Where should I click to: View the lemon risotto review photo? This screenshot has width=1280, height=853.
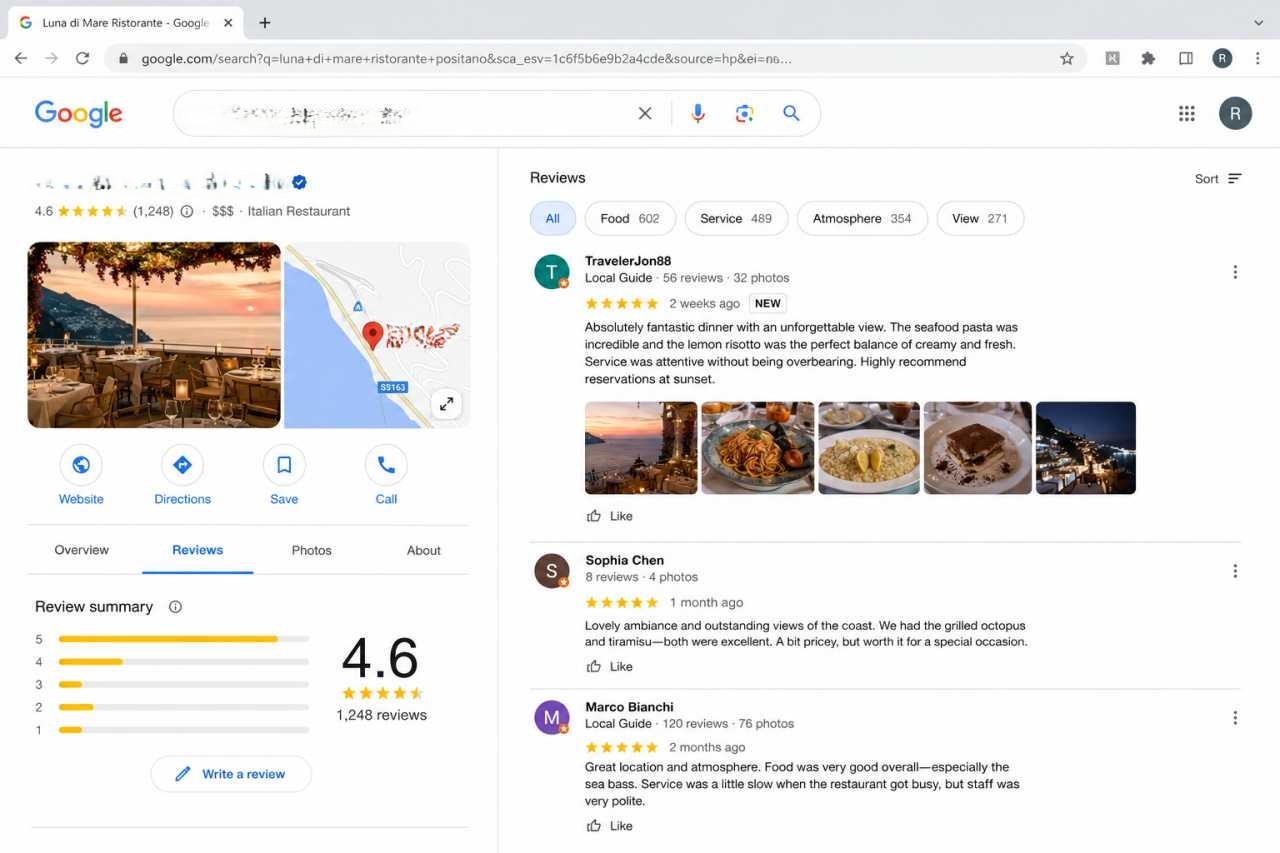[869, 448]
